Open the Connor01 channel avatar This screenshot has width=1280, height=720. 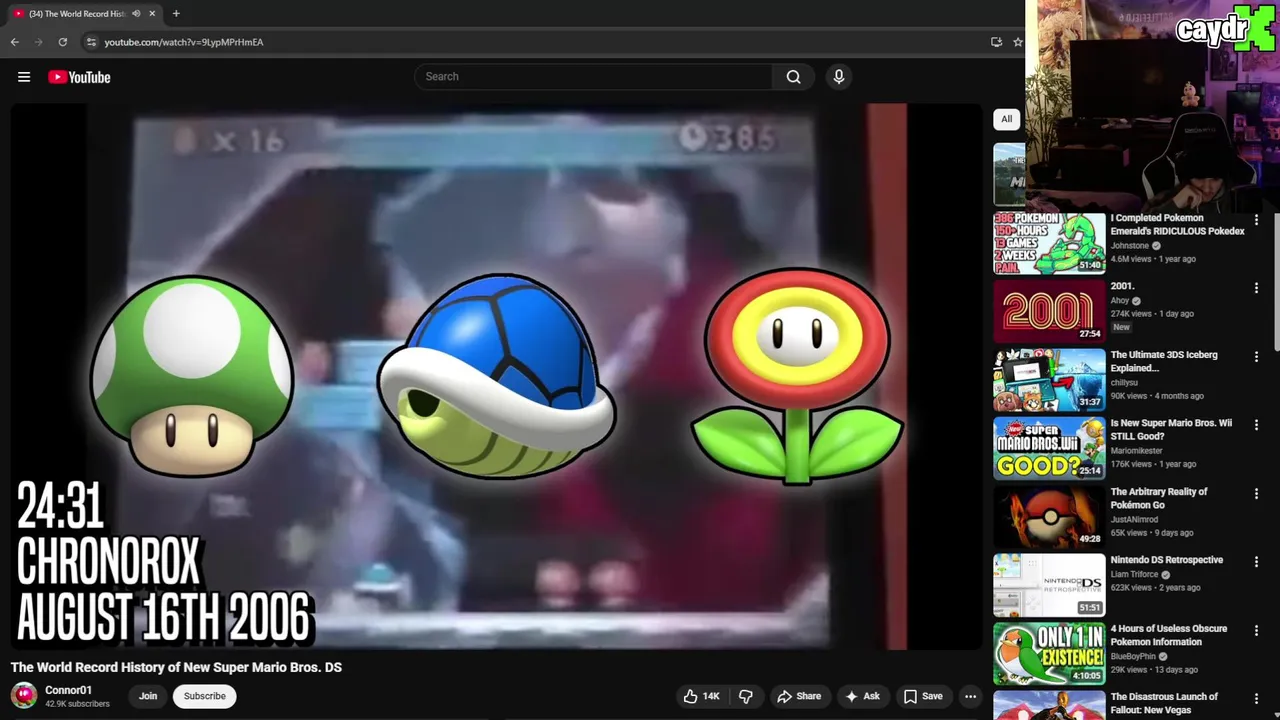tap(24, 696)
